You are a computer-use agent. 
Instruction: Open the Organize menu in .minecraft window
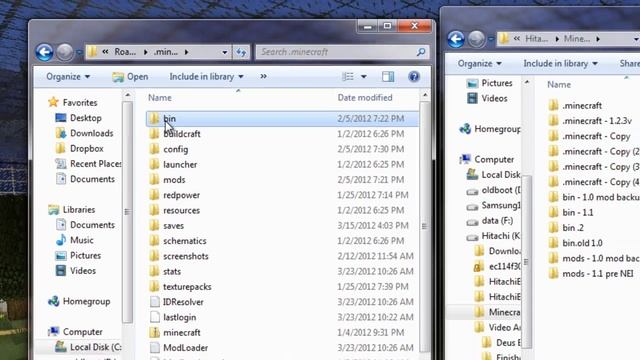[x=68, y=77]
